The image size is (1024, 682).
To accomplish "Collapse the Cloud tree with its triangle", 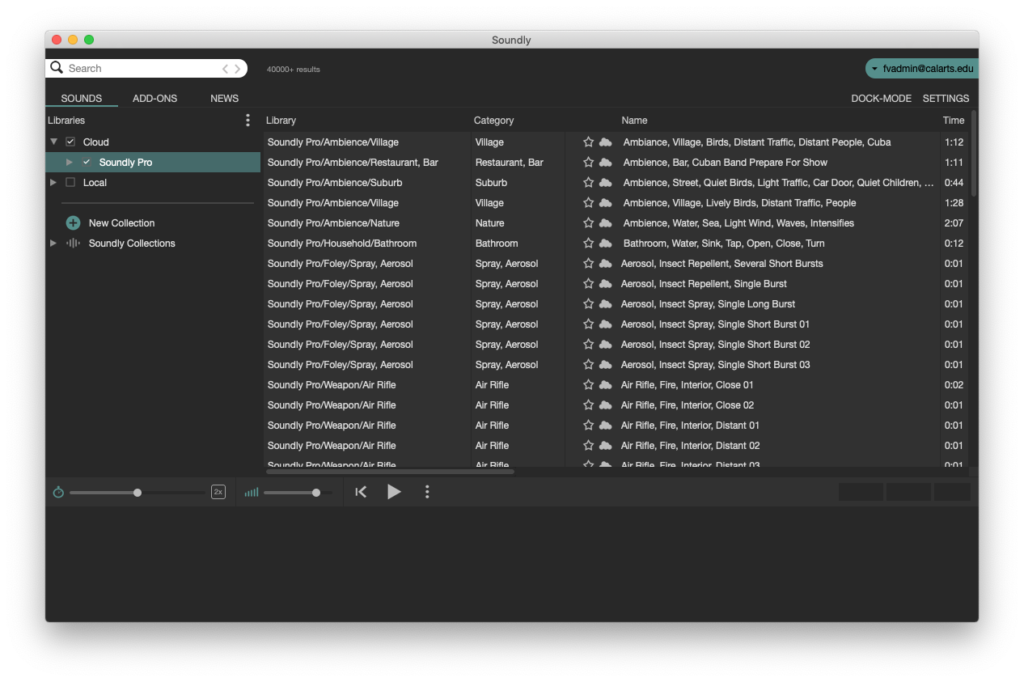I will pyautogui.click(x=53, y=141).
